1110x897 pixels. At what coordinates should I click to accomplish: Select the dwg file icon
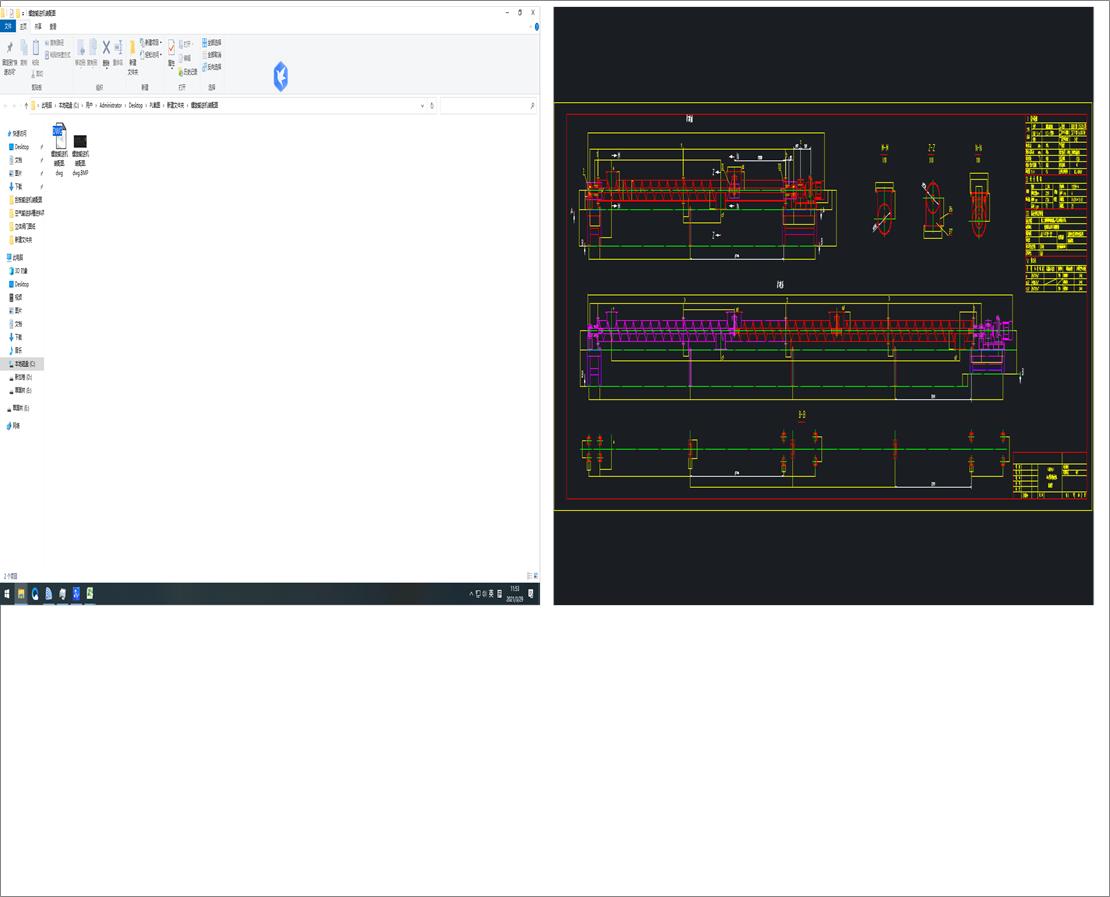click(x=59, y=137)
